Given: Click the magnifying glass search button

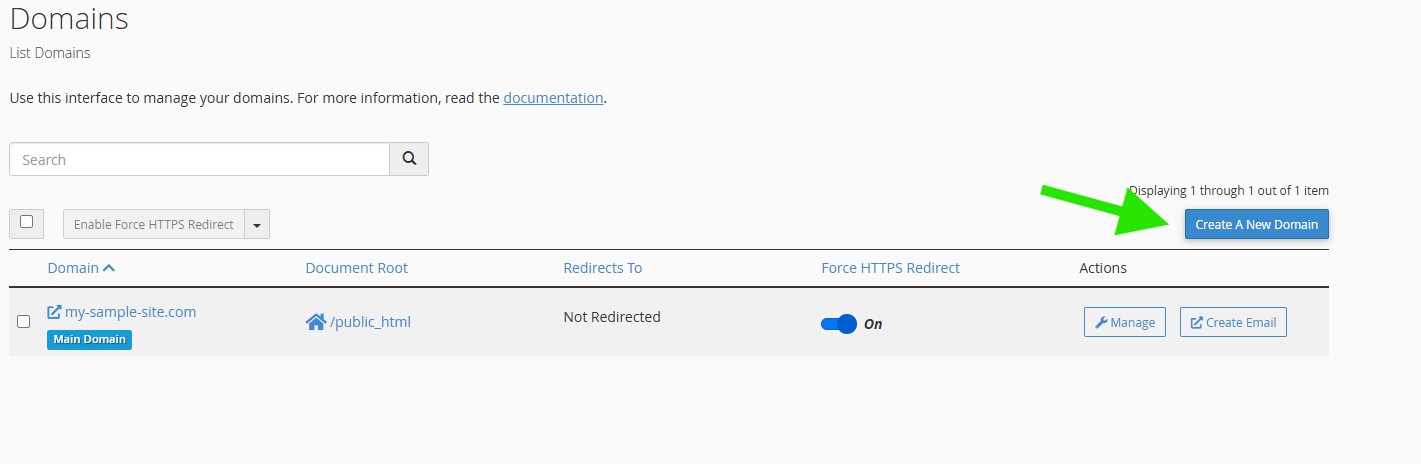Looking at the screenshot, I should click(408, 159).
